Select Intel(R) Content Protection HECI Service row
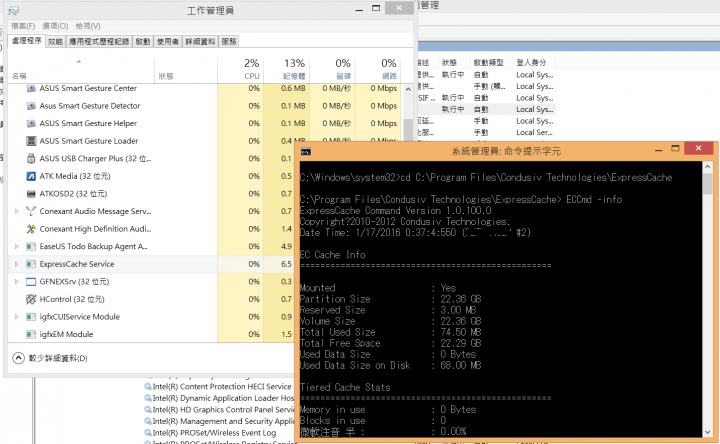This screenshot has width=720, height=444. pyautogui.click(x=222, y=387)
